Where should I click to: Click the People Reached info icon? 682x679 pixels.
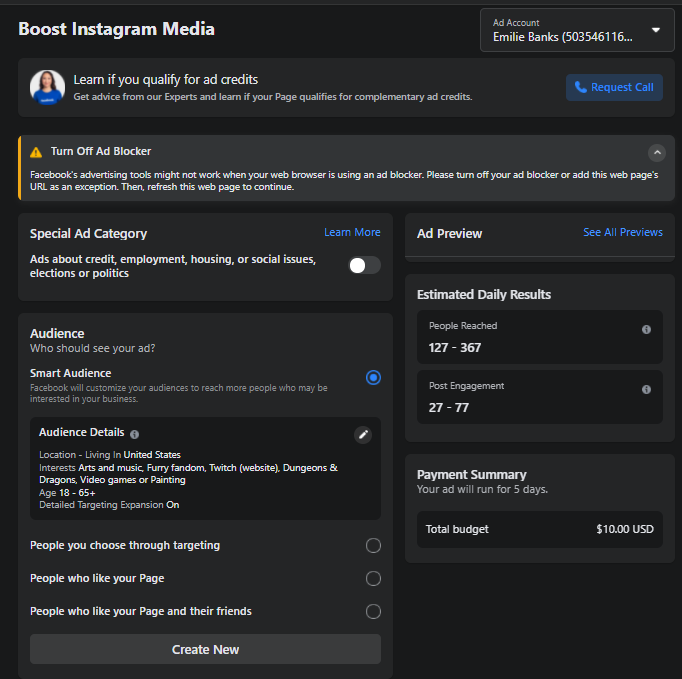coord(646,329)
